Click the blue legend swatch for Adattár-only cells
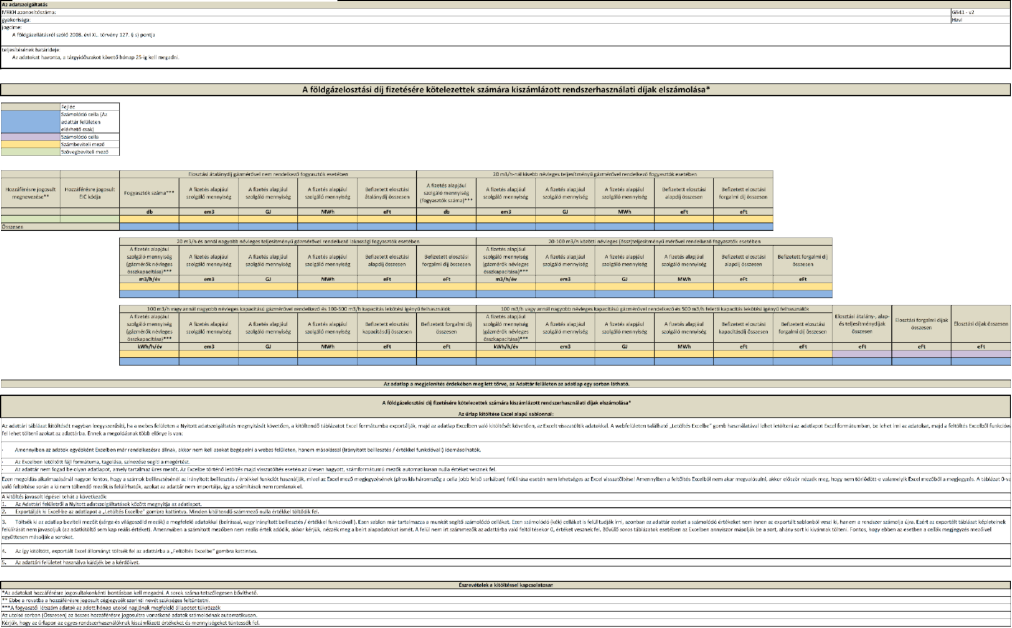Image resolution: width=1012 pixels, height=628 pixels. click(30, 121)
